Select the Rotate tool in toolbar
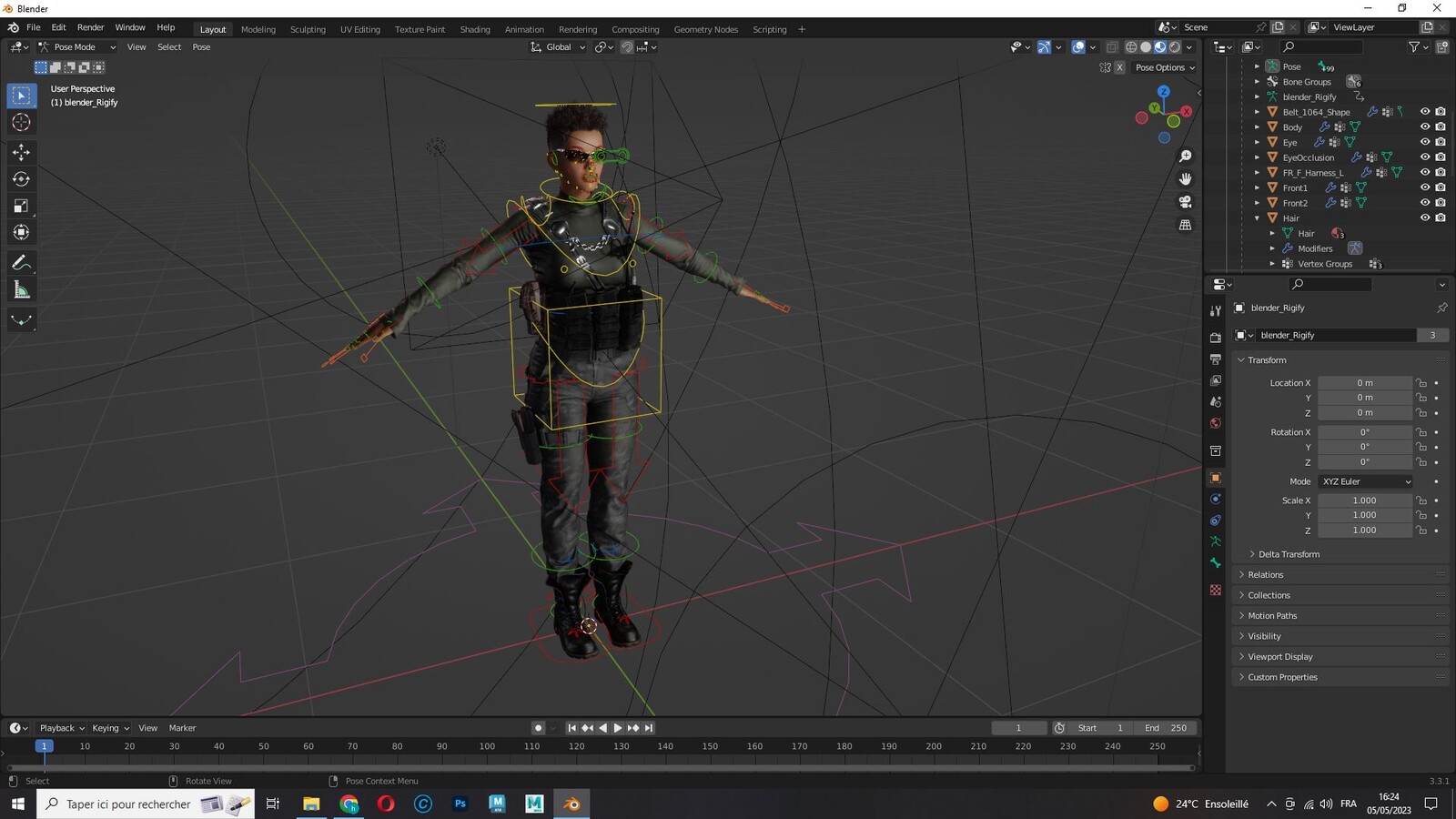The image size is (1456, 819). (x=21, y=179)
